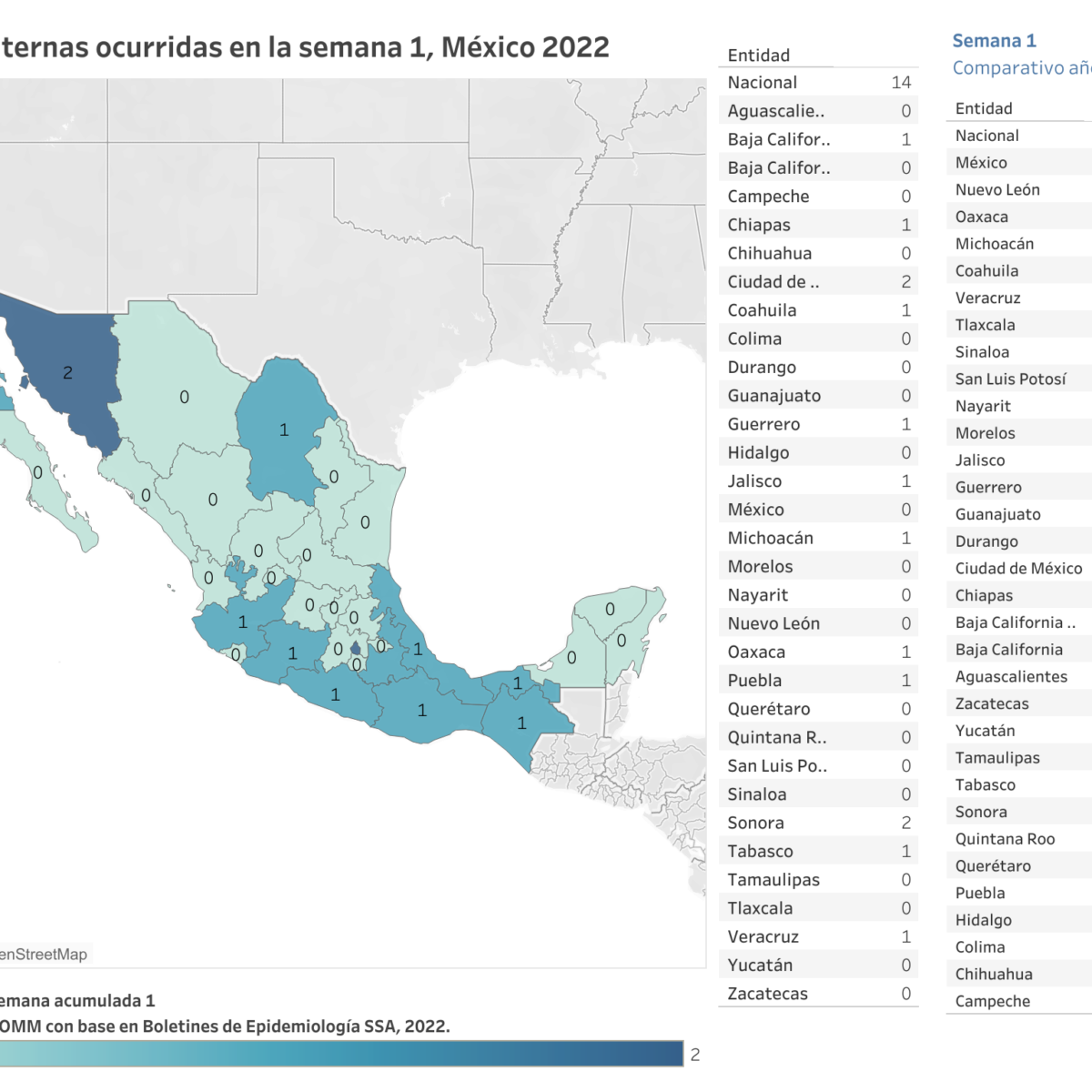Click Entidad header in Semana 1 comparison table
Screen dimensions: 1092x1092
click(x=984, y=108)
